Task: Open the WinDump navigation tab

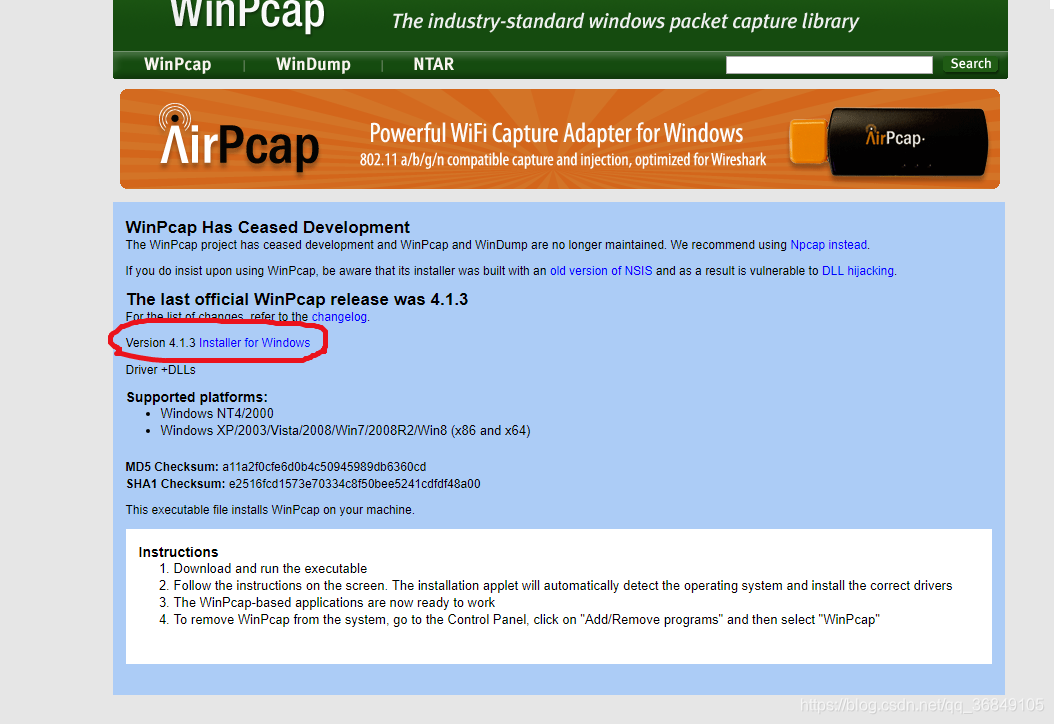Action: tap(313, 65)
